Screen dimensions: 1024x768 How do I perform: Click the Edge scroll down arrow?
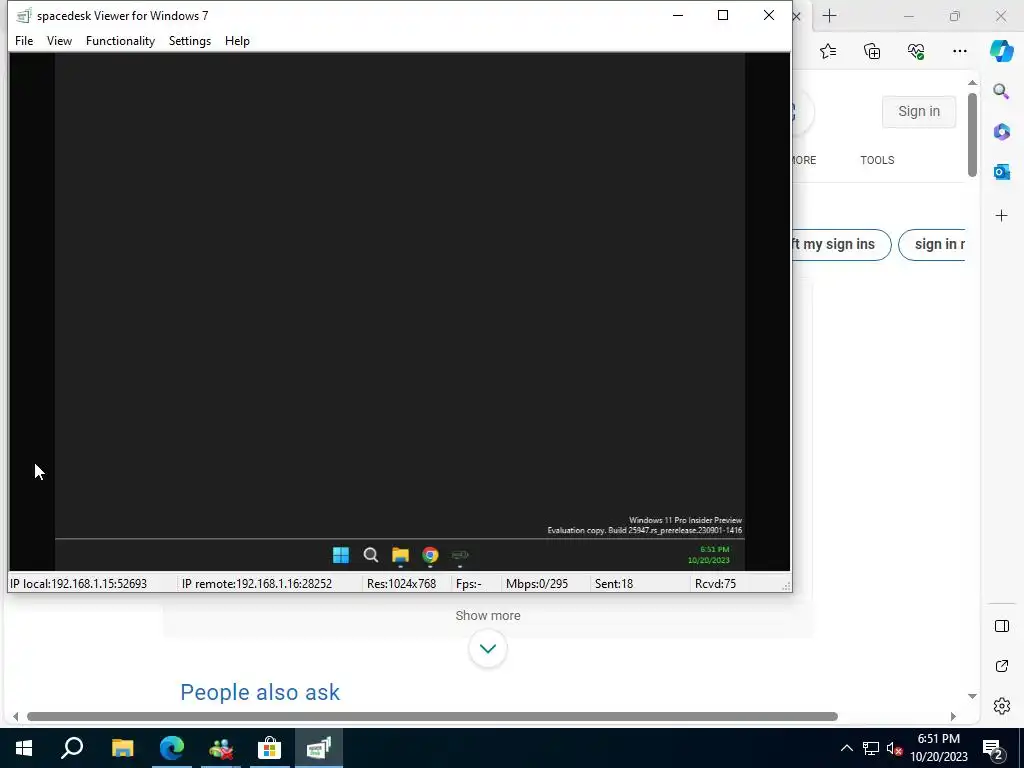tap(972, 696)
